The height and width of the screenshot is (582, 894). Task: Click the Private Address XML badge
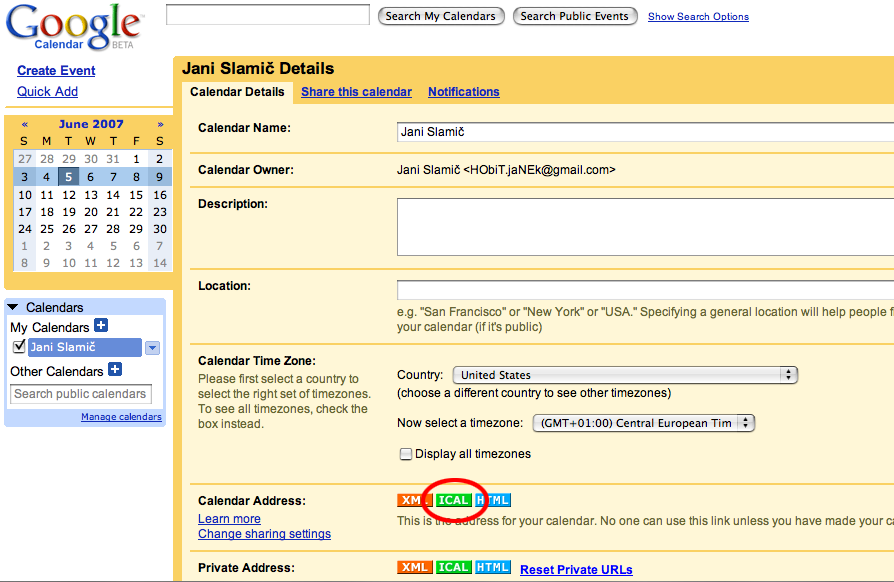coord(414,568)
